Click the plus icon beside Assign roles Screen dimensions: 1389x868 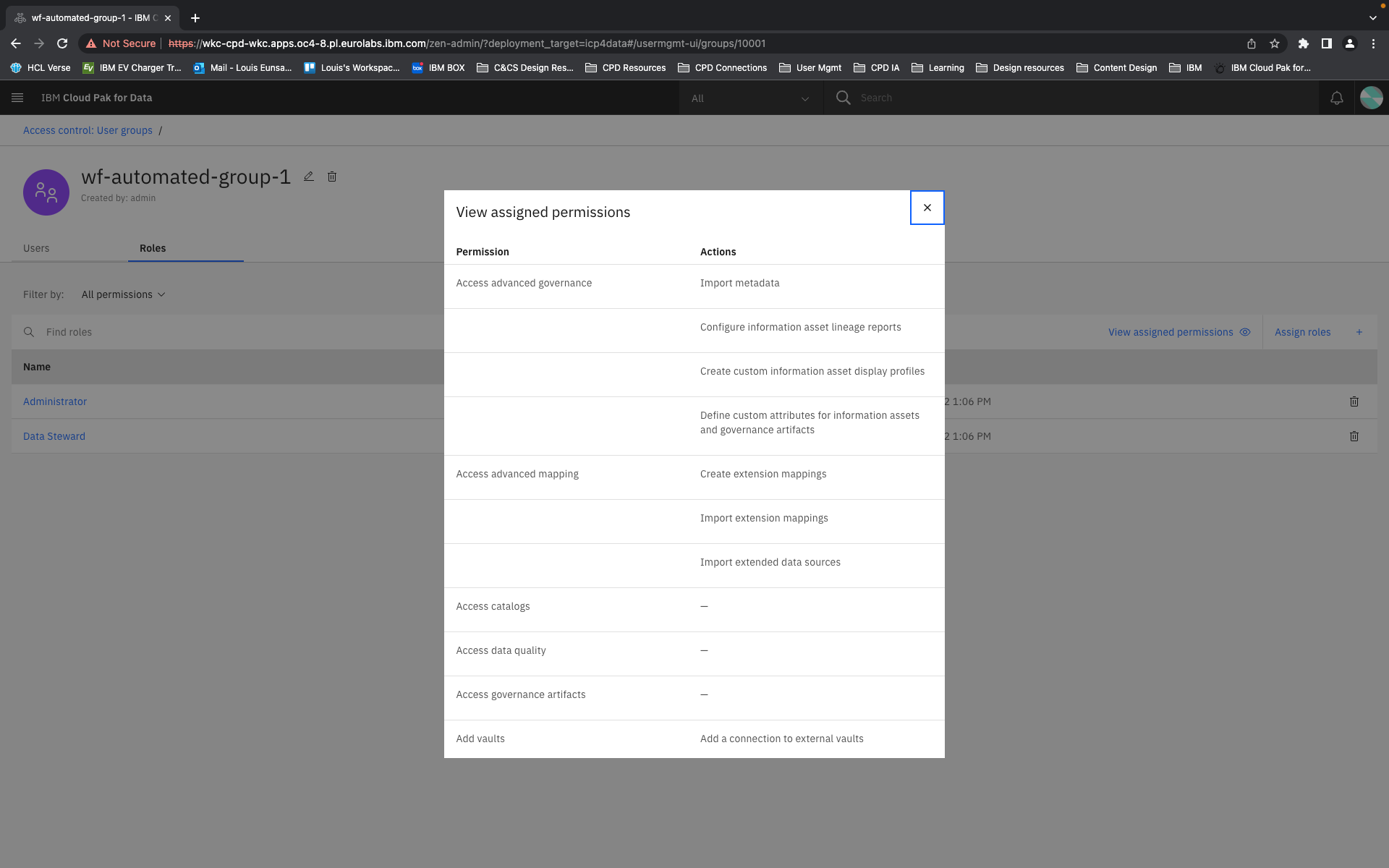(x=1359, y=332)
